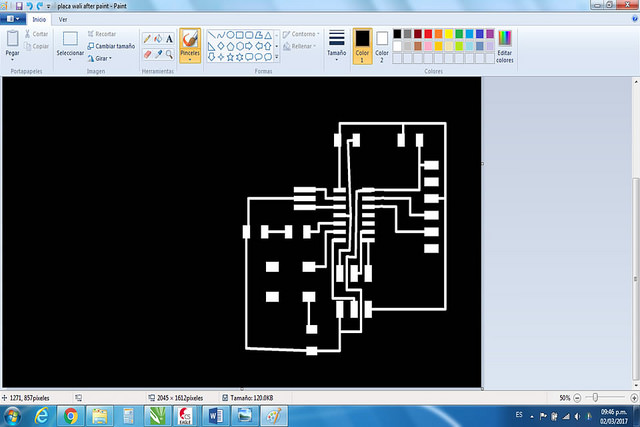Activate Color 1 foreground selector
Viewport: 640px width, 427px height.
click(x=362, y=46)
